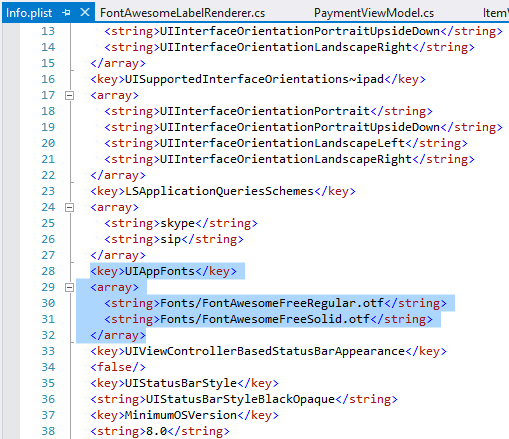
Task: Click the UIStatusBarStyleBlackOpaque value
Action: pos(240,399)
